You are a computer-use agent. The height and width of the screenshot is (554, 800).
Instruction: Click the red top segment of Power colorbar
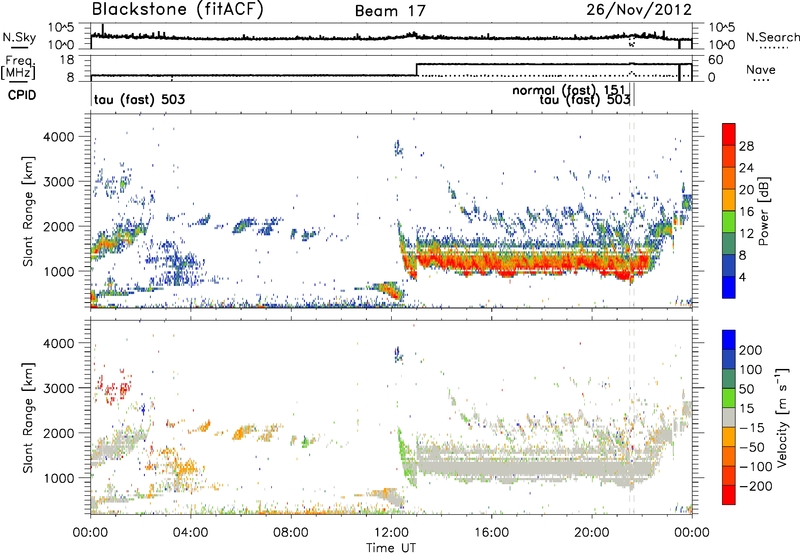(x=729, y=134)
